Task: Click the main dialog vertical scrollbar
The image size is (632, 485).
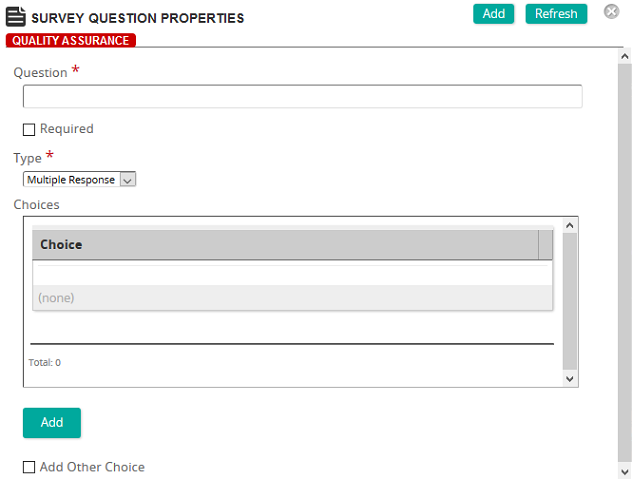Action: pos(625,262)
